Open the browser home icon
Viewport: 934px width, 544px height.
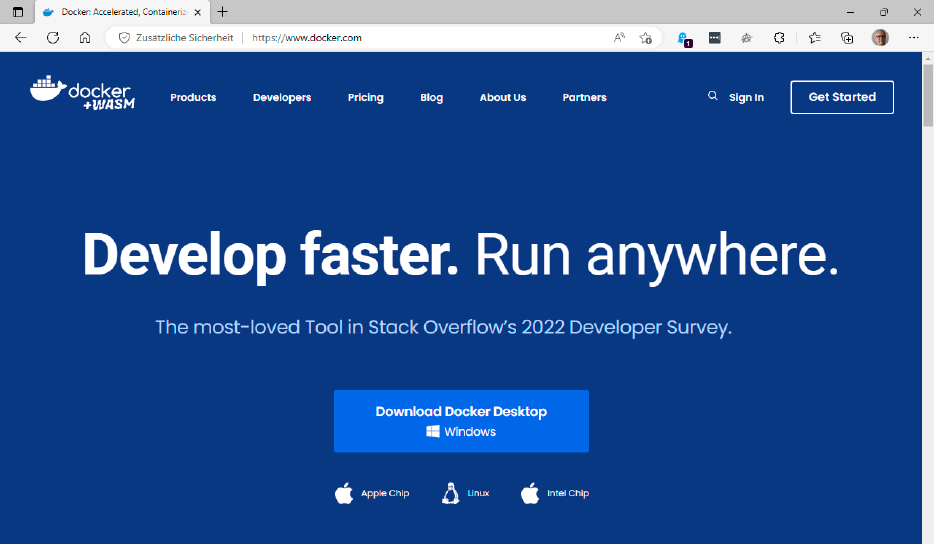tap(85, 38)
